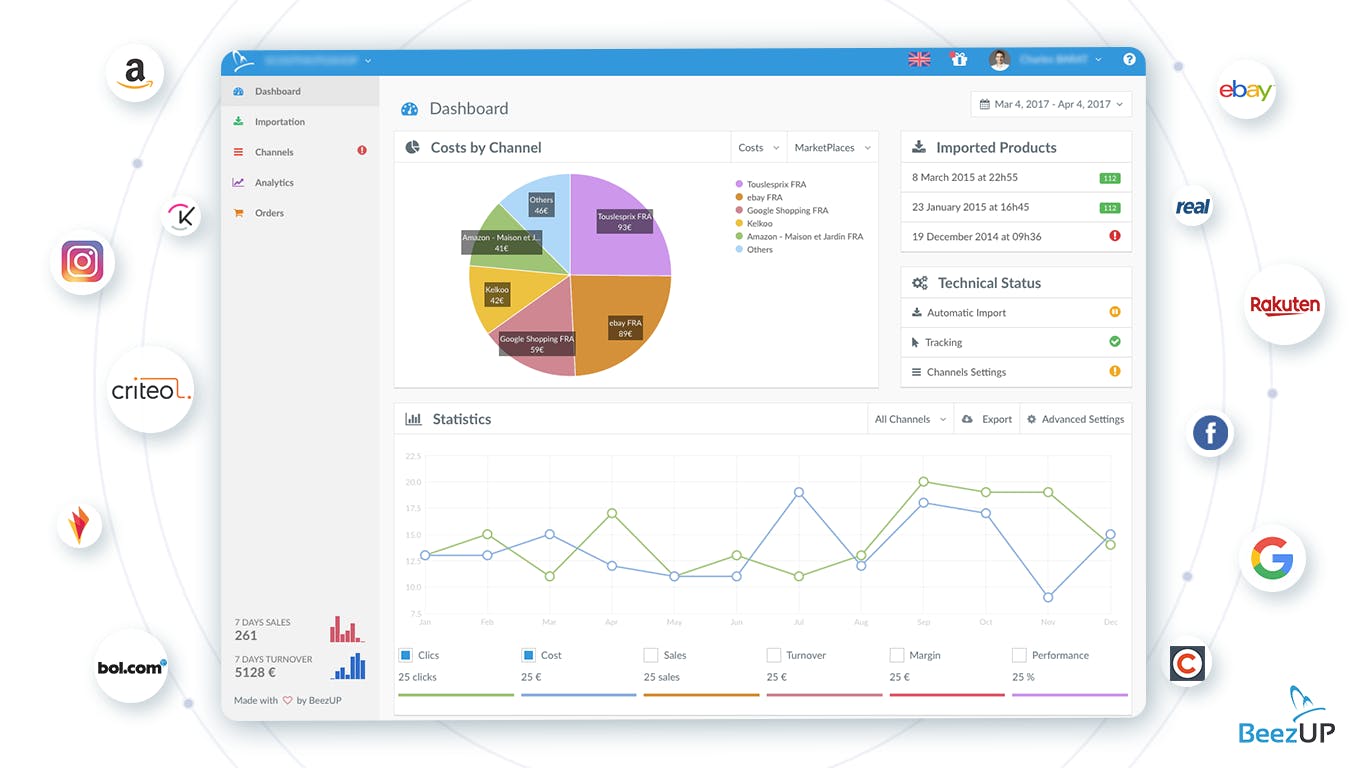Image resolution: width=1366 pixels, height=768 pixels.
Task: Open Importation in the sidebar
Action: point(300,122)
